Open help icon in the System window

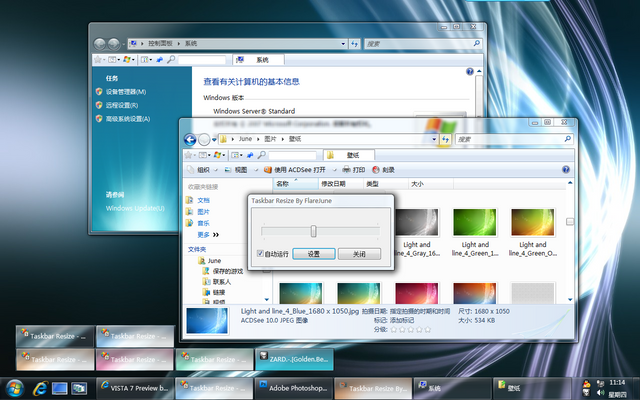pyautogui.click(x=470, y=72)
